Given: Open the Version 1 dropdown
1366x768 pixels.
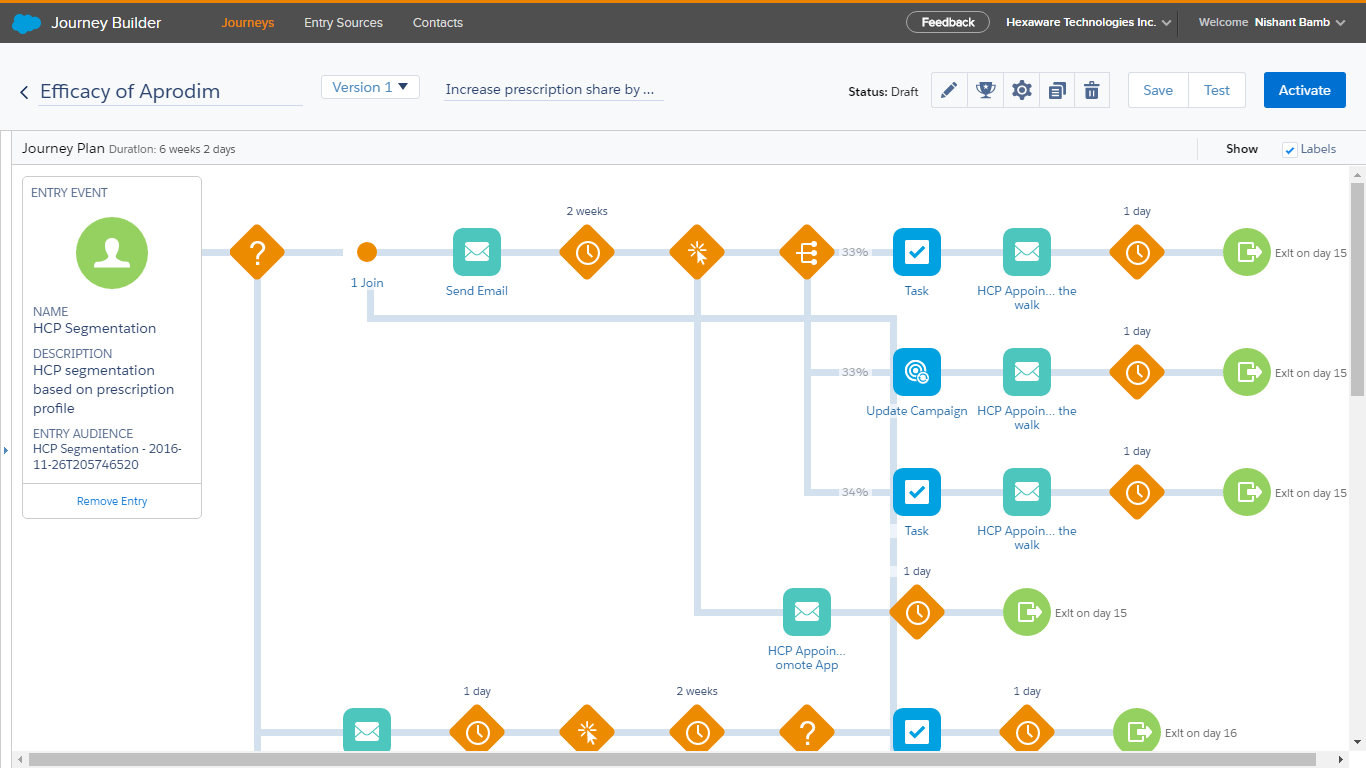Looking at the screenshot, I should (370, 88).
